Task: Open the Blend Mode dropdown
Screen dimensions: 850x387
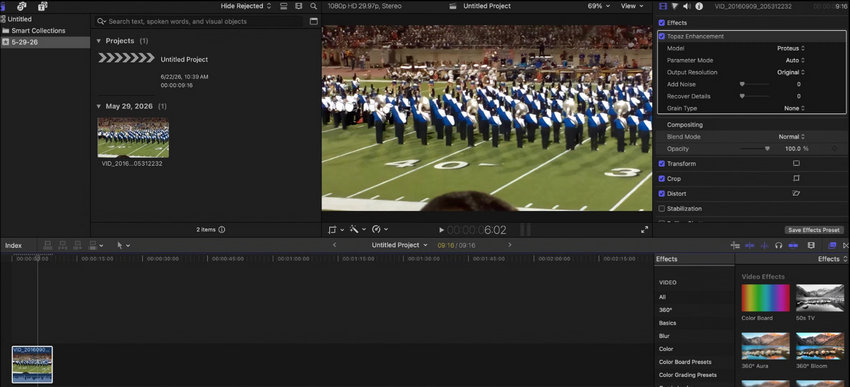Action: point(791,137)
